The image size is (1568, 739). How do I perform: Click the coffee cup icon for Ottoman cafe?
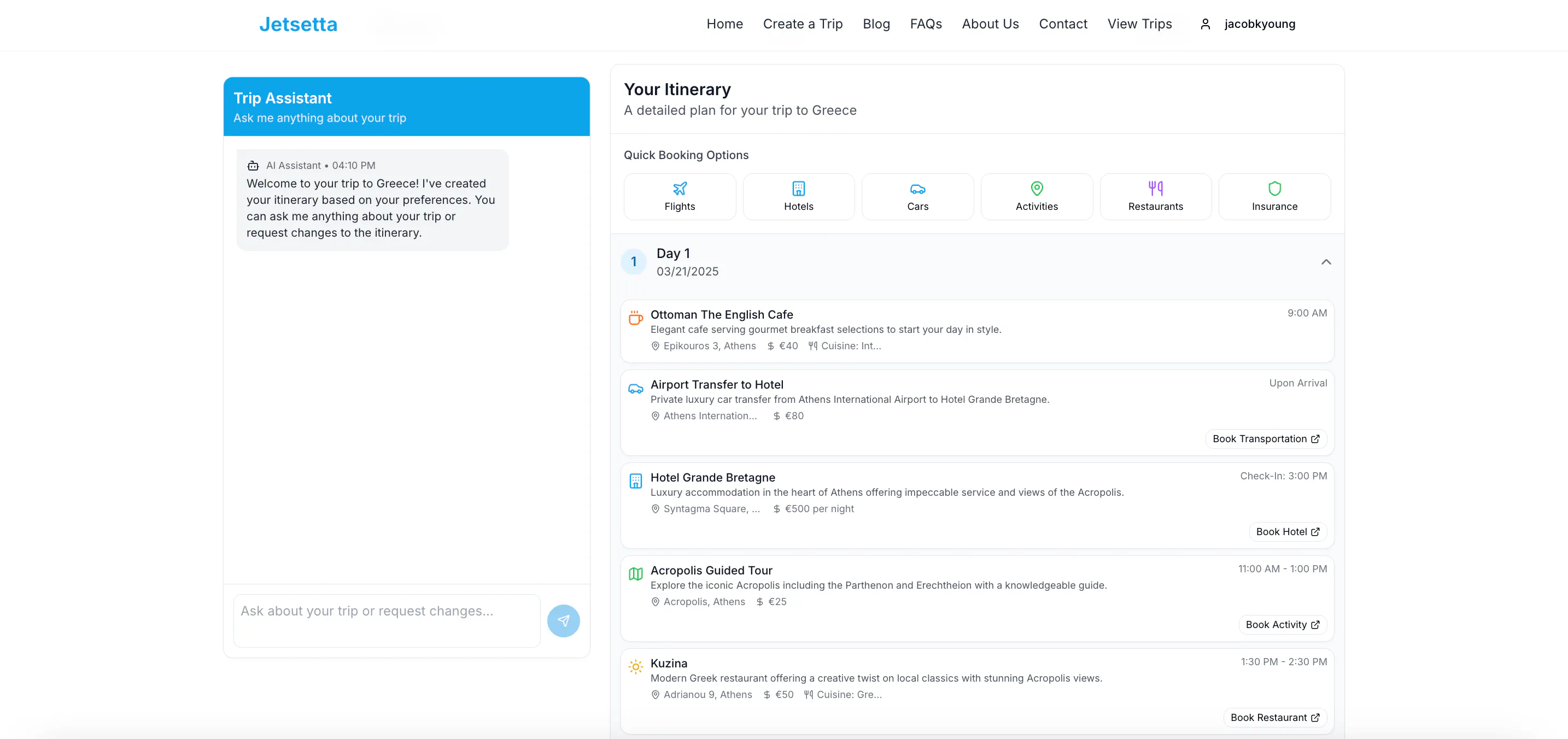point(635,317)
